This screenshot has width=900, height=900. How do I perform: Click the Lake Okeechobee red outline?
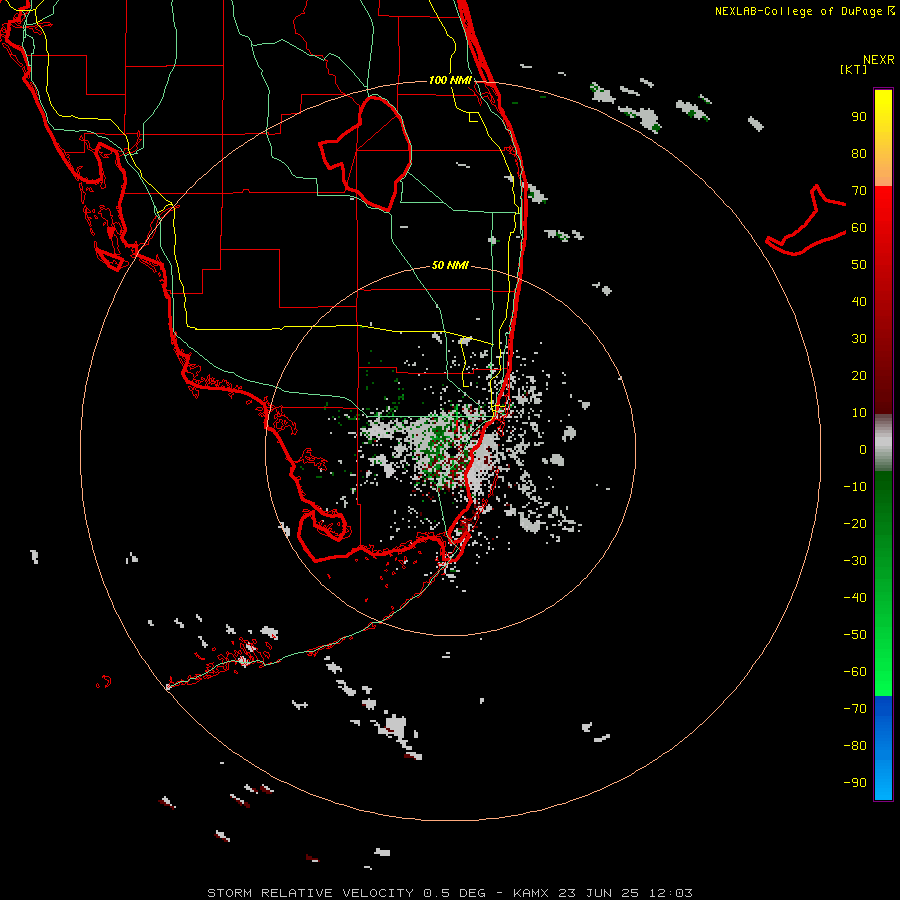[x=365, y=153]
